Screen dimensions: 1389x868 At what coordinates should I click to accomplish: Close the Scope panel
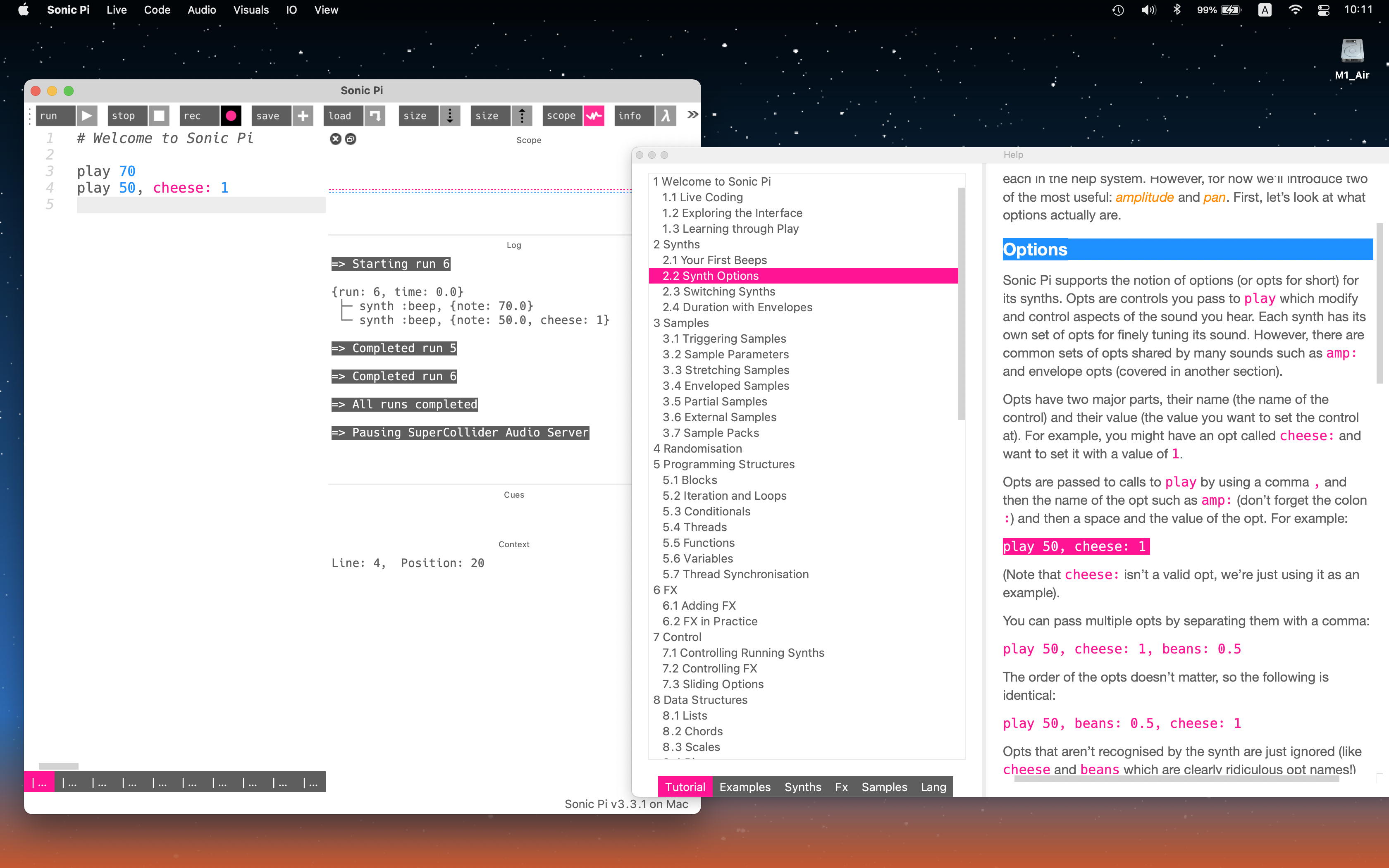tap(336, 139)
